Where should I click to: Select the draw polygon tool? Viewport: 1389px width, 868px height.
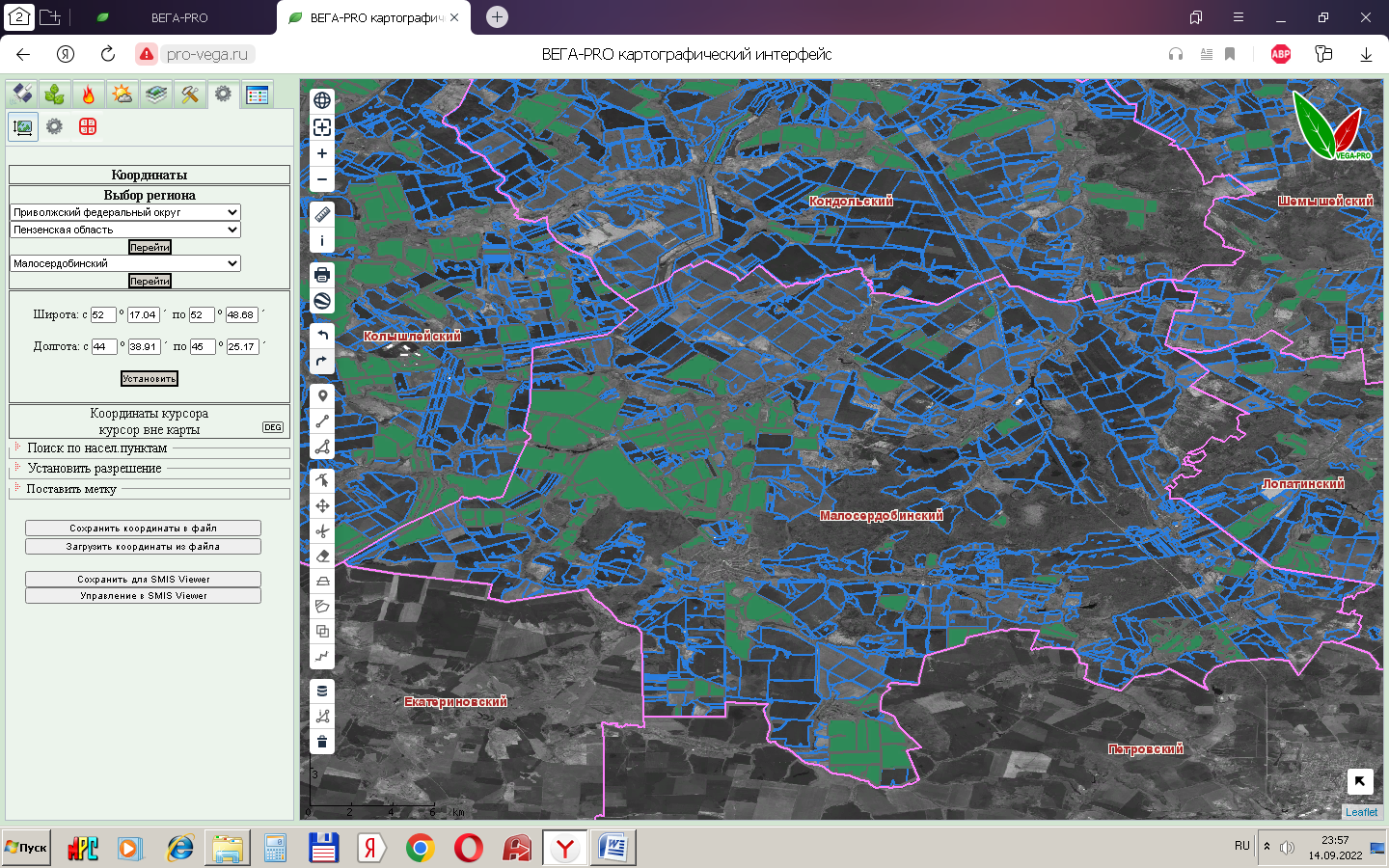(x=322, y=447)
